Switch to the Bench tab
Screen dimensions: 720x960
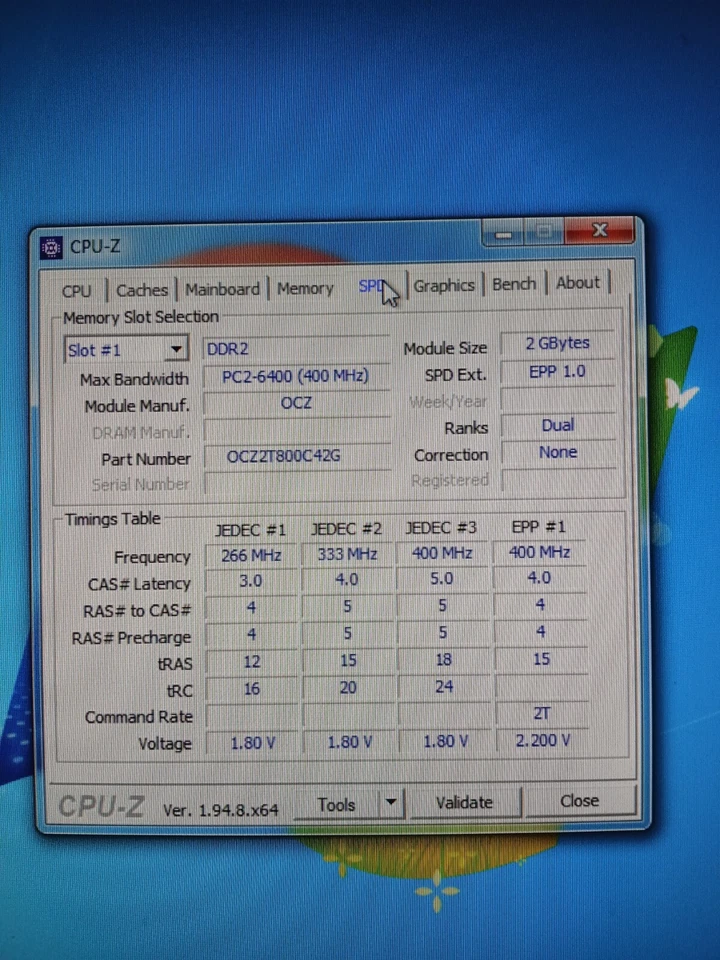[x=514, y=283]
